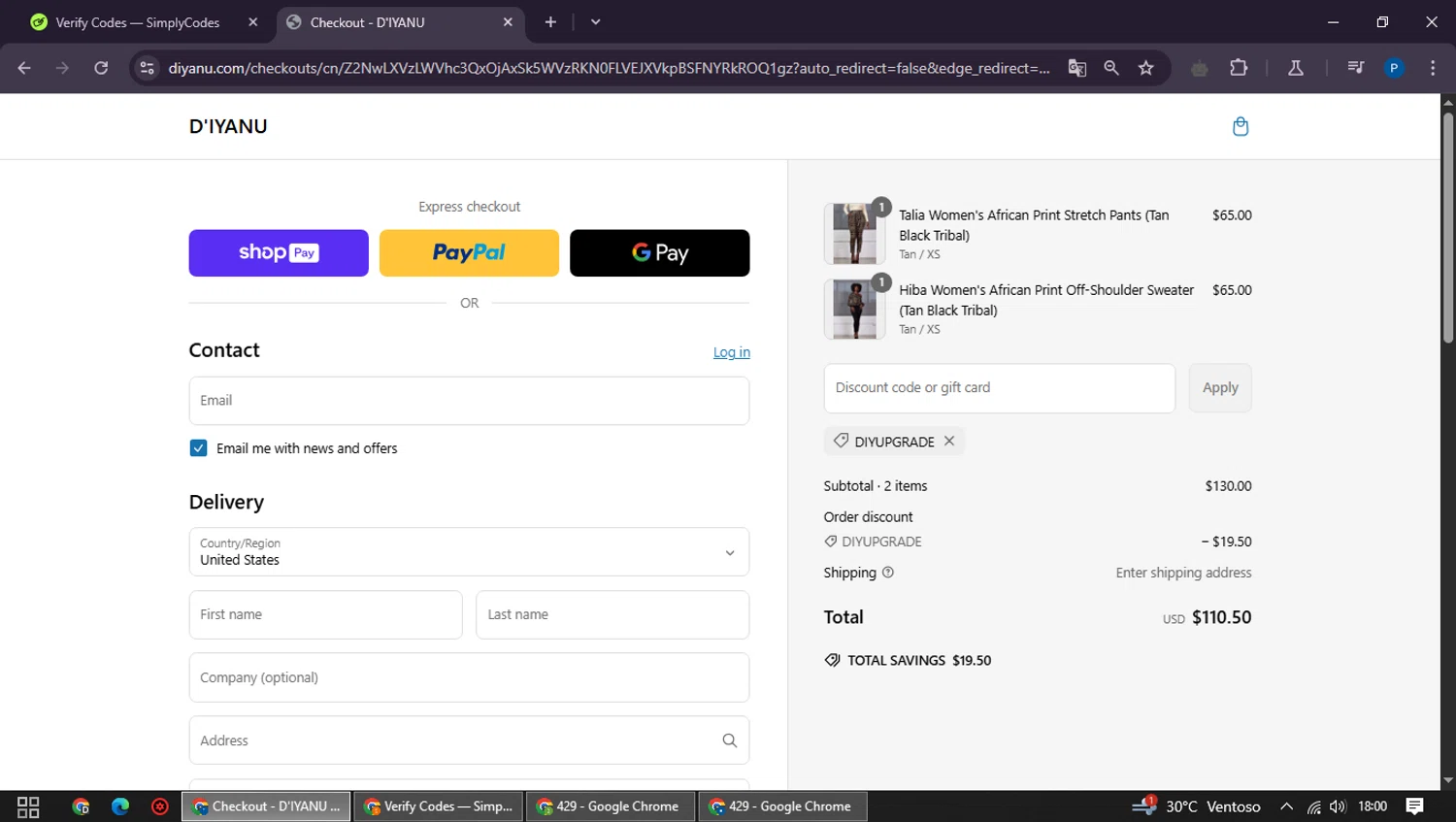The height and width of the screenshot is (822, 1456).
Task: Open the Microsoft Edge taskbar icon
Action: coord(120,806)
